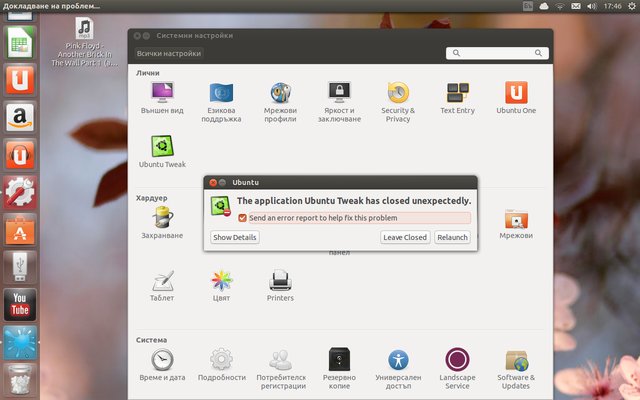This screenshot has height=400, width=640.
Task: Open Подробности details settings
Action: 221,365
